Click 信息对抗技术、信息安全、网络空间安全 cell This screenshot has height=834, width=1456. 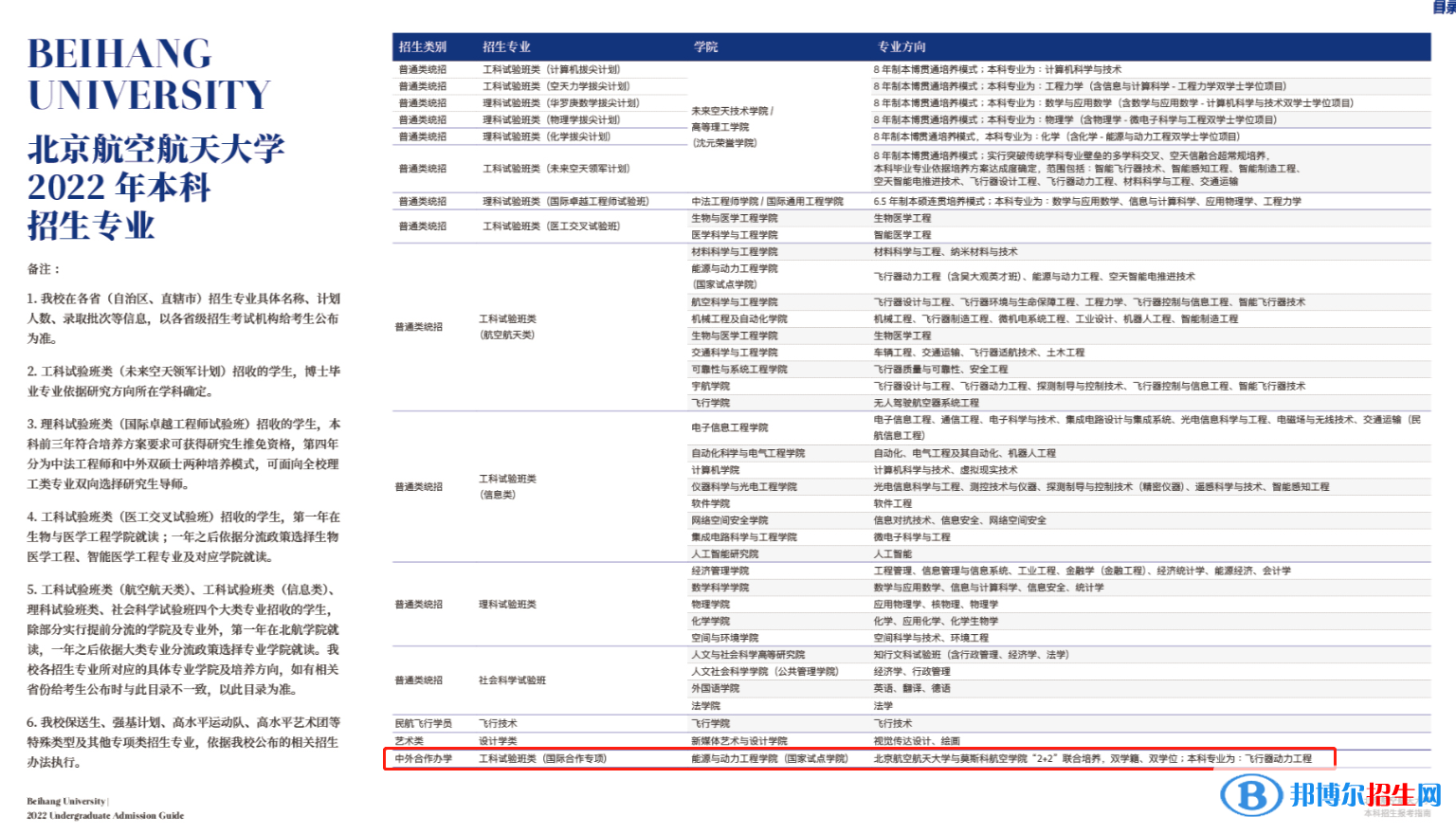point(959,520)
